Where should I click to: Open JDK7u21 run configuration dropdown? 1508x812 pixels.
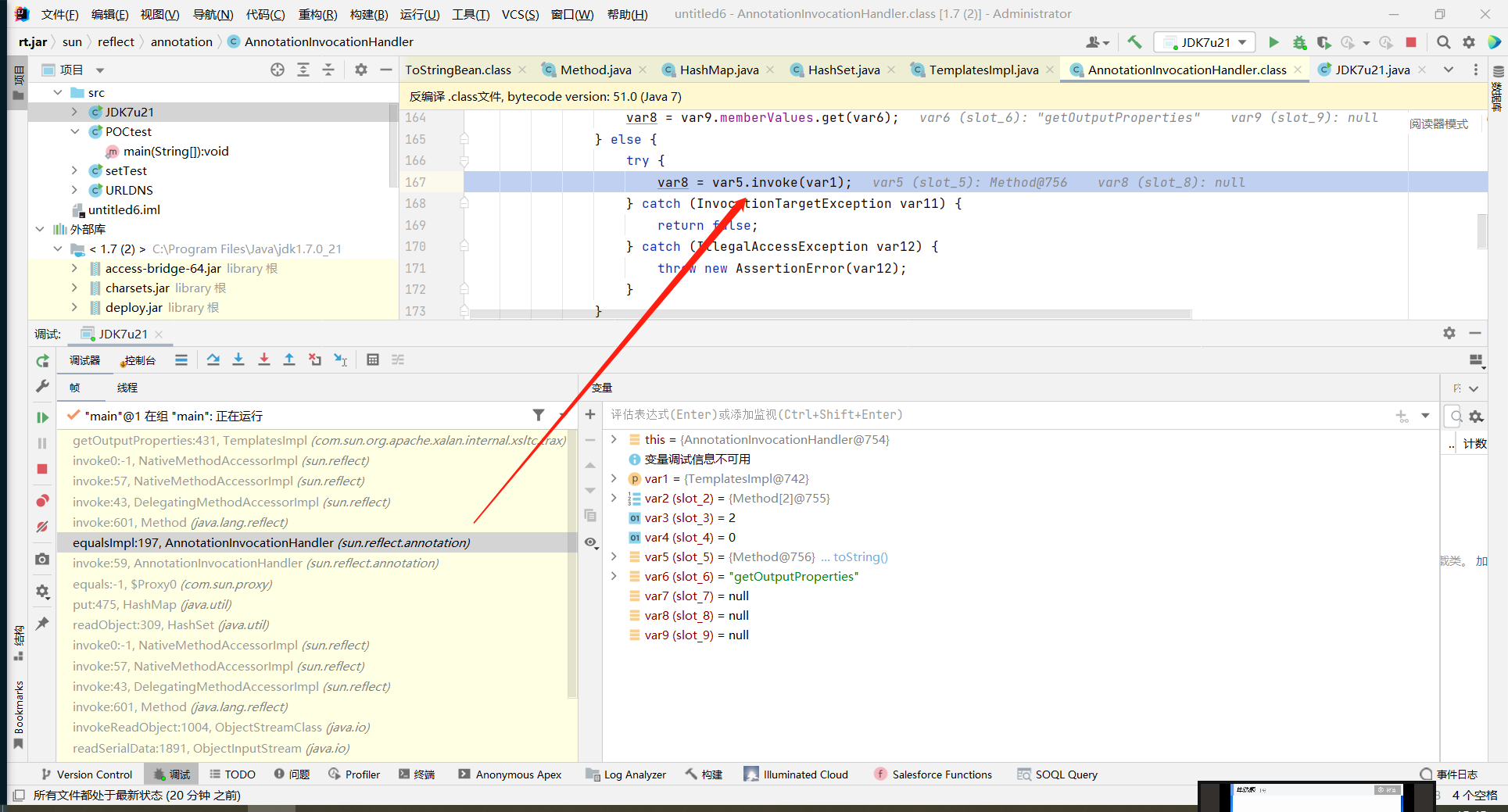[1205, 42]
